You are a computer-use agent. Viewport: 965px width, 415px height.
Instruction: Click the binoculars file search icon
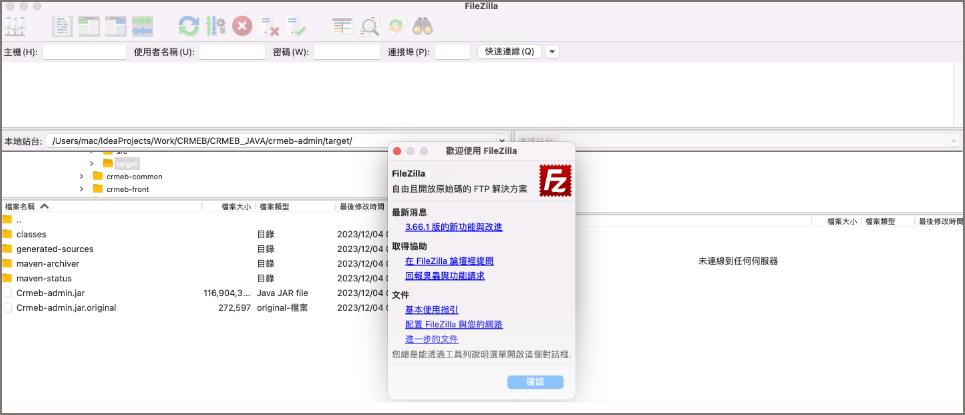(x=422, y=25)
